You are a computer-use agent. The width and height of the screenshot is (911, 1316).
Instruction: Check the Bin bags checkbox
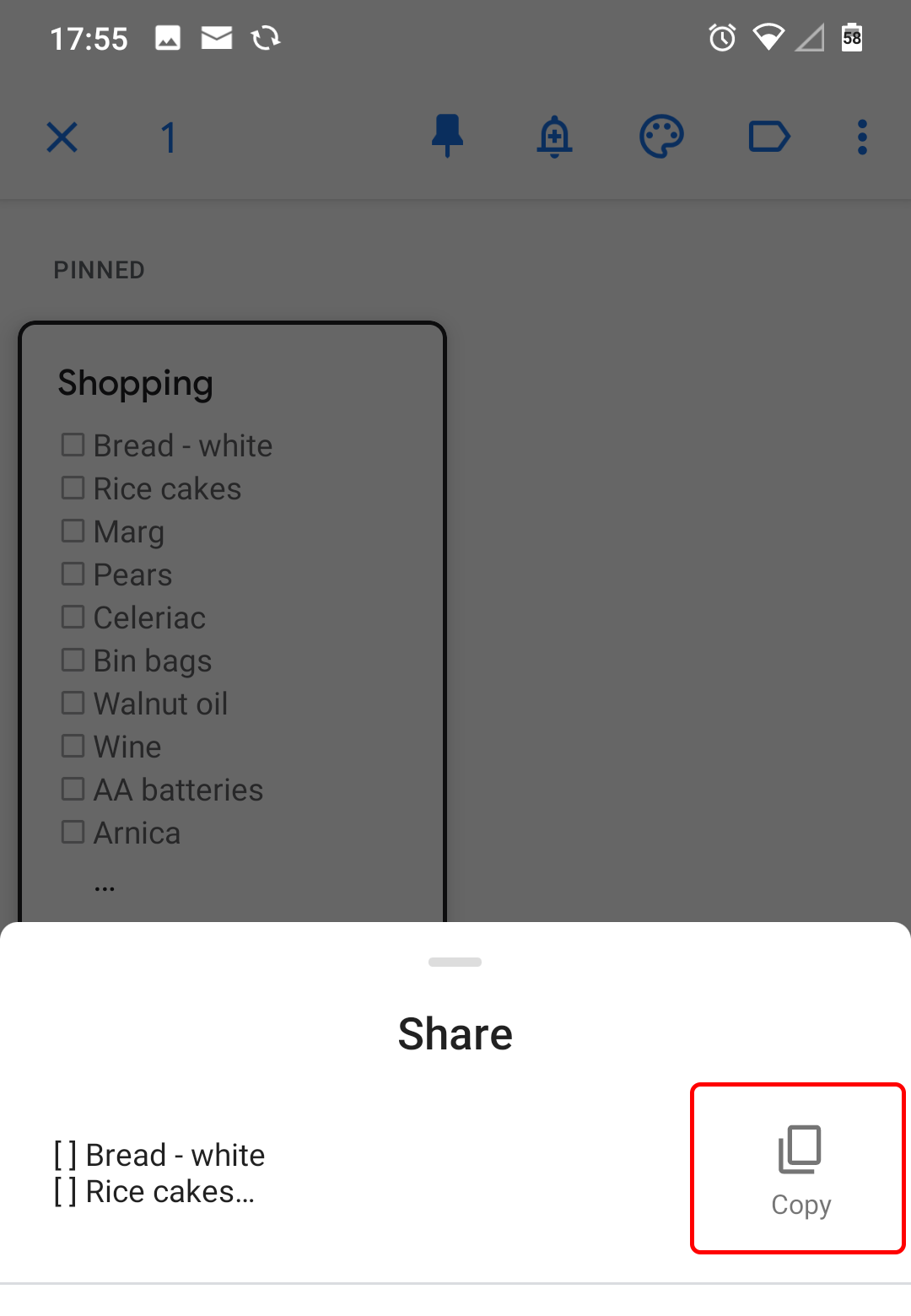73,660
